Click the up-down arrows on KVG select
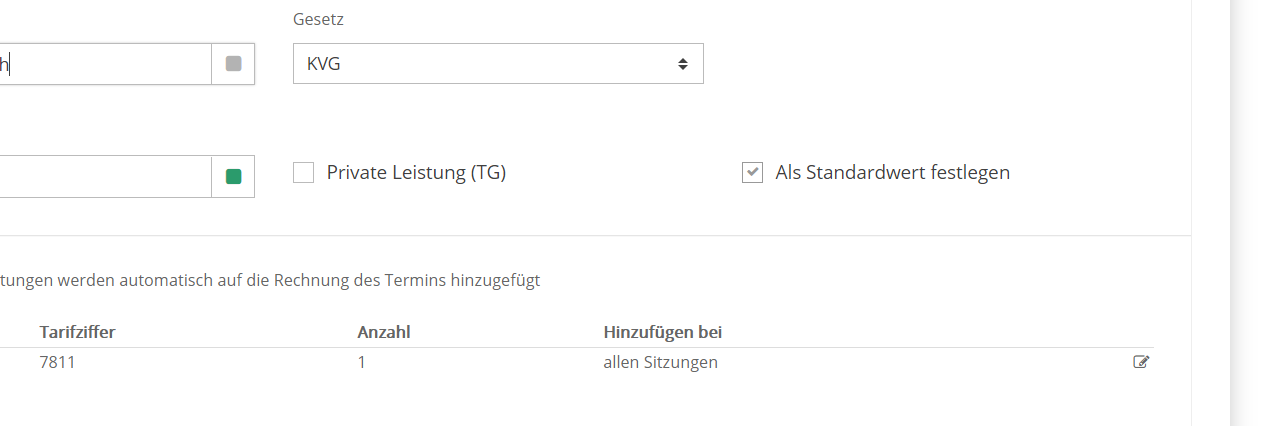Screen dimensions: 1284x426 (683, 64)
